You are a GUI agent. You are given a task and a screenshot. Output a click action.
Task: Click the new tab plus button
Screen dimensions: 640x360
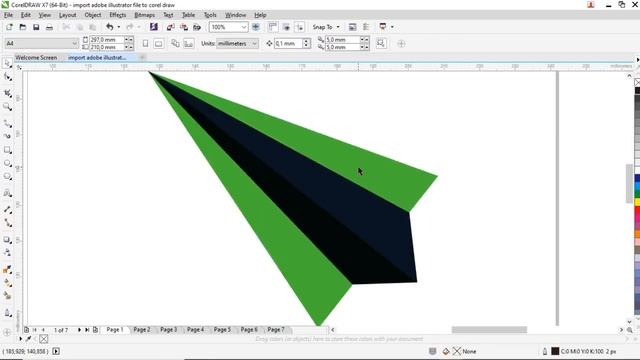coord(142,58)
